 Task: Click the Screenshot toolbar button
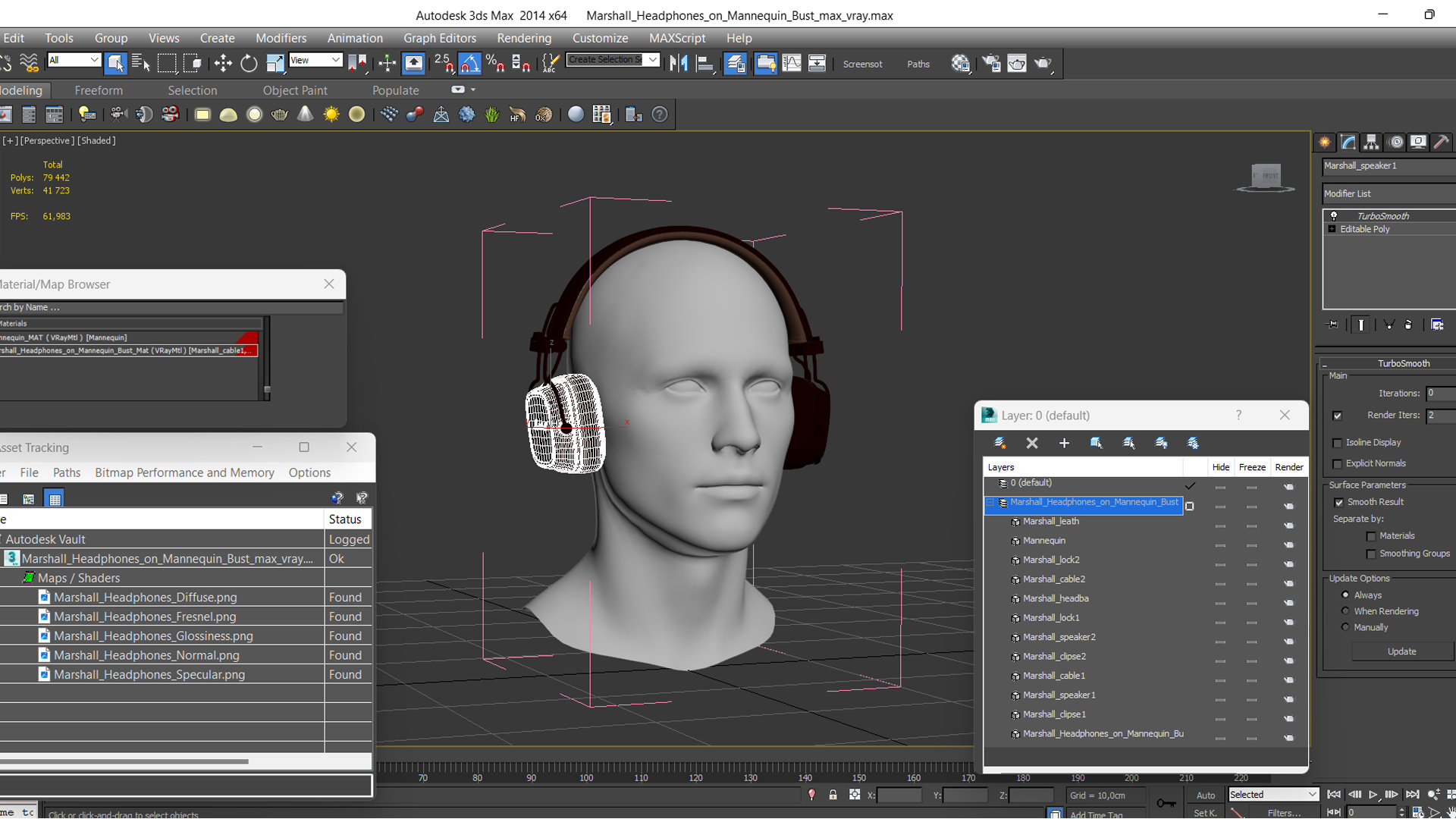[x=862, y=64]
